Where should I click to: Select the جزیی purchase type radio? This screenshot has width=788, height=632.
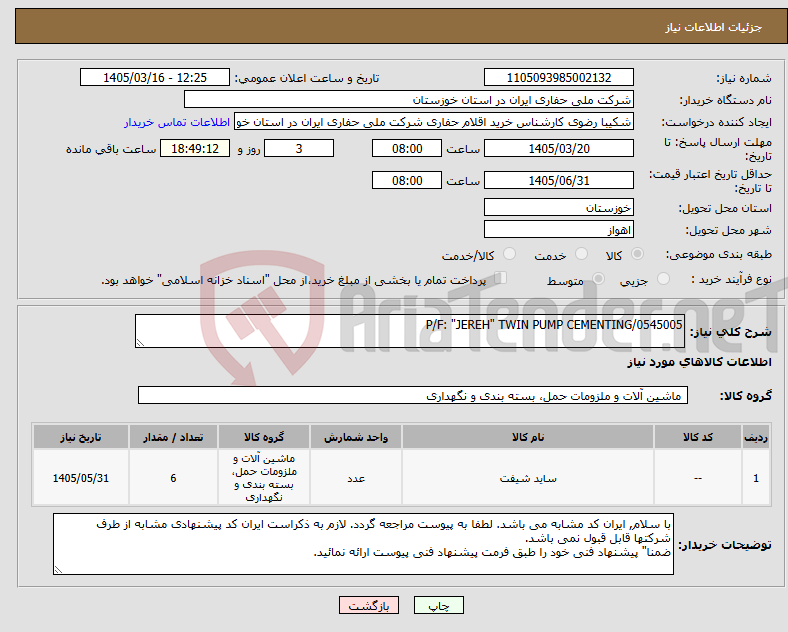pos(663,279)
